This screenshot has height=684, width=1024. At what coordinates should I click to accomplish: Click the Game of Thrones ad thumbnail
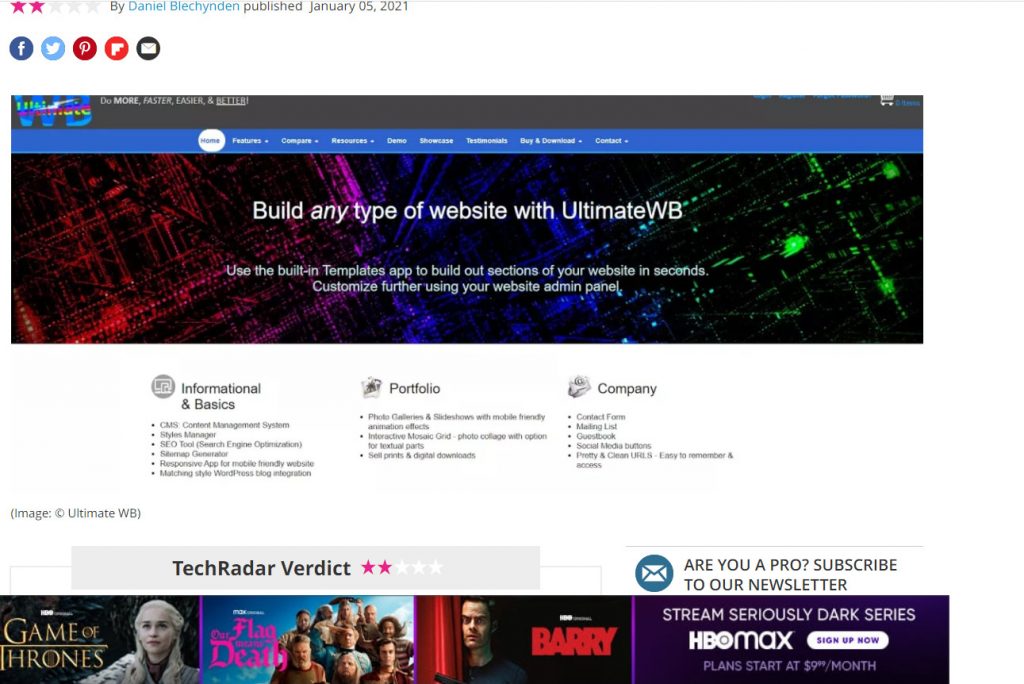(100, 640)
